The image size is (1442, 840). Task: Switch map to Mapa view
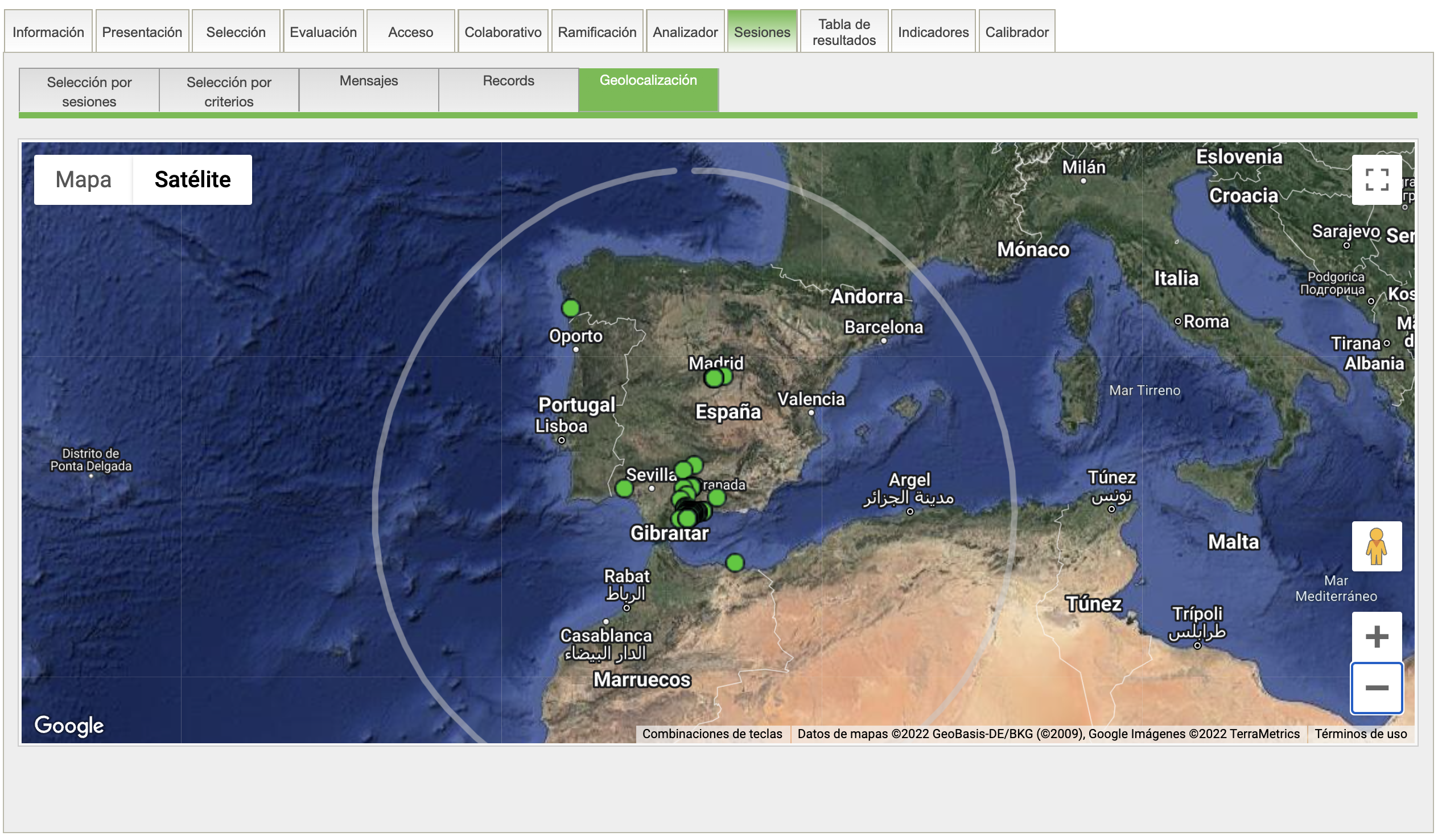pos(84,180)
